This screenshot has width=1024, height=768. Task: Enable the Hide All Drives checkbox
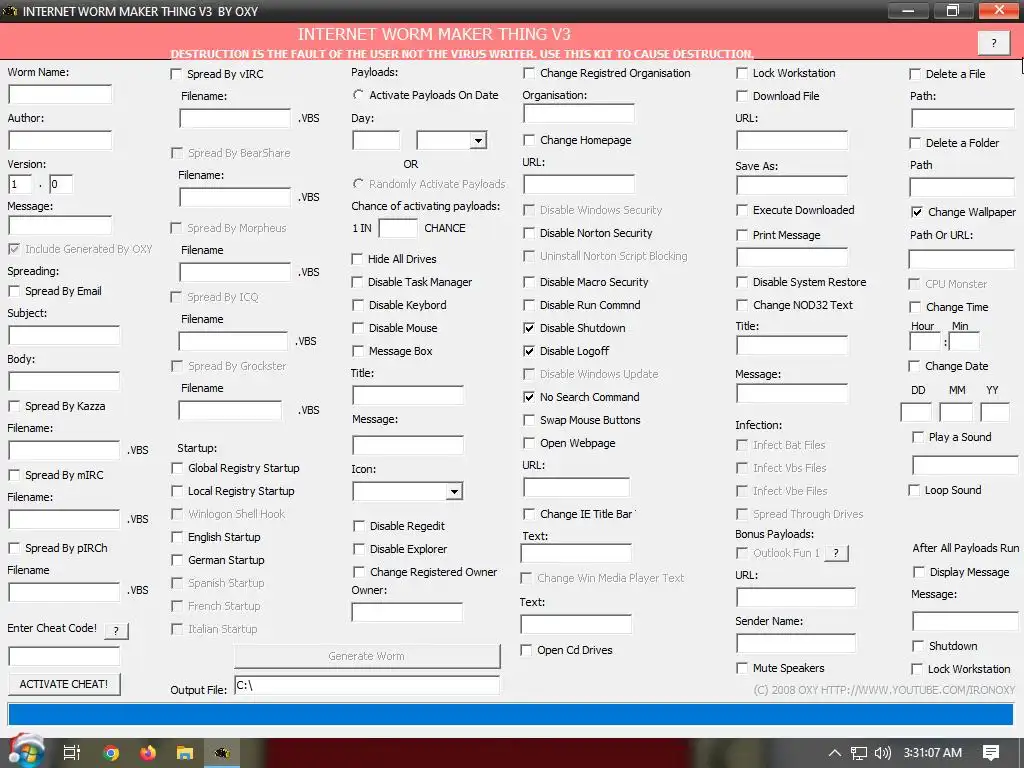pos(357,259)
